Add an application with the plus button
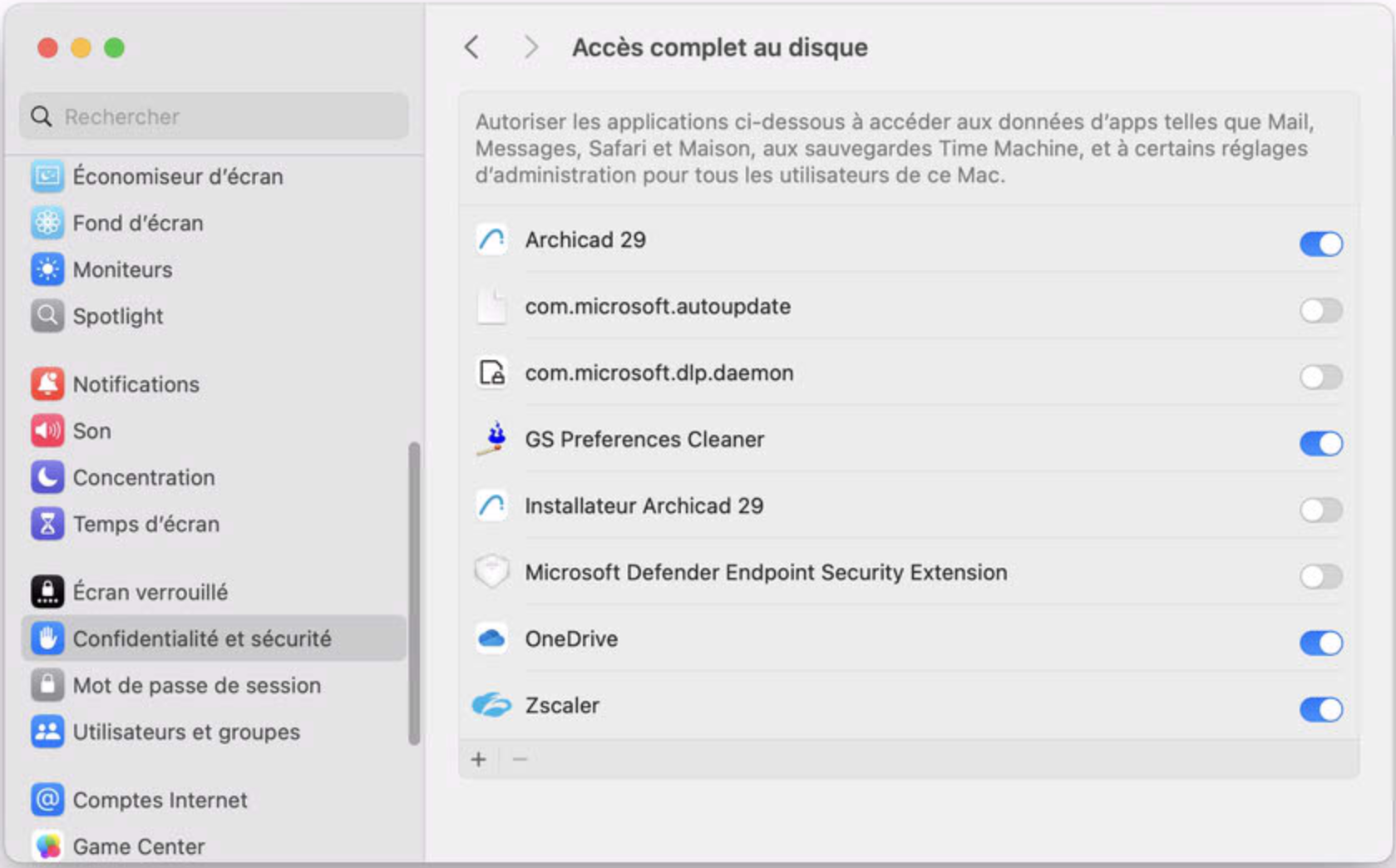Viewport: 1396px width, 868px height. (479, 759)
